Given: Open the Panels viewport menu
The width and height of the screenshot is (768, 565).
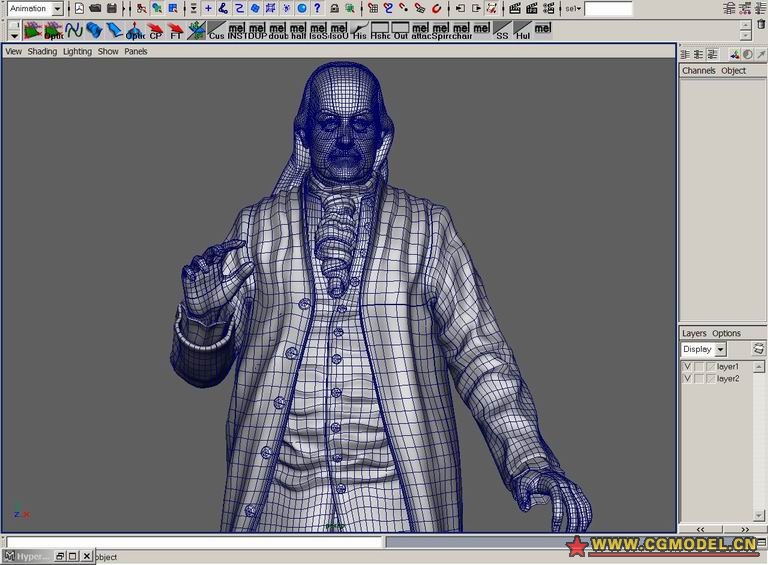Looking at the screenshot, I should [x=135, y=51].
